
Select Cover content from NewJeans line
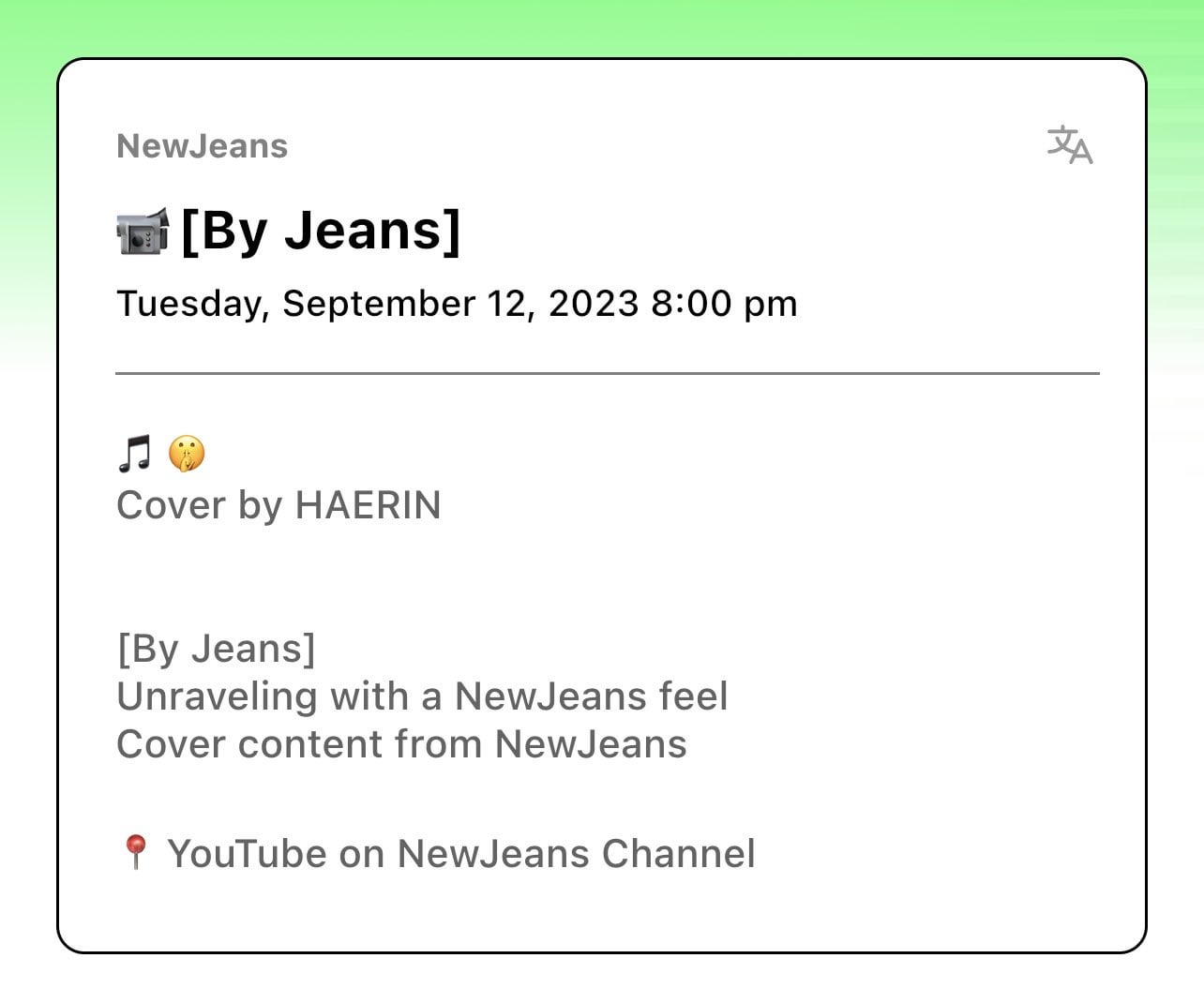[401, 744]
